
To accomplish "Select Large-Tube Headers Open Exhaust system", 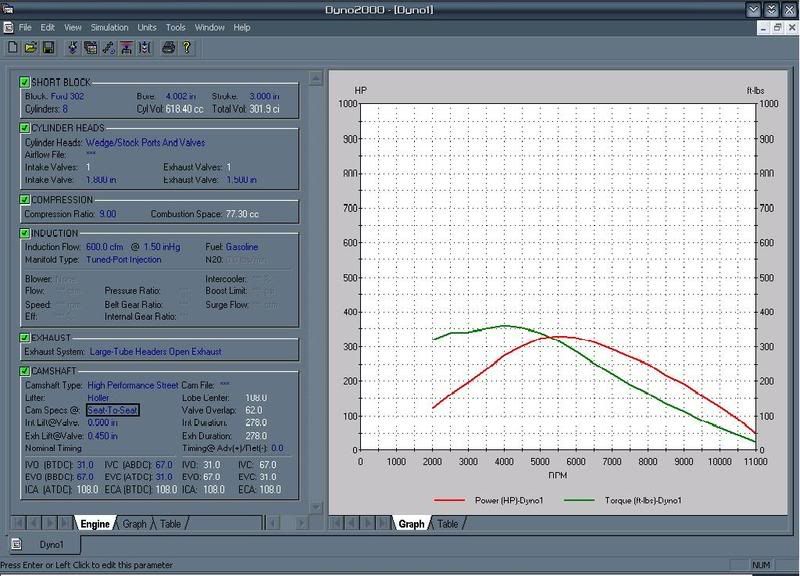I will pos(156,352).
